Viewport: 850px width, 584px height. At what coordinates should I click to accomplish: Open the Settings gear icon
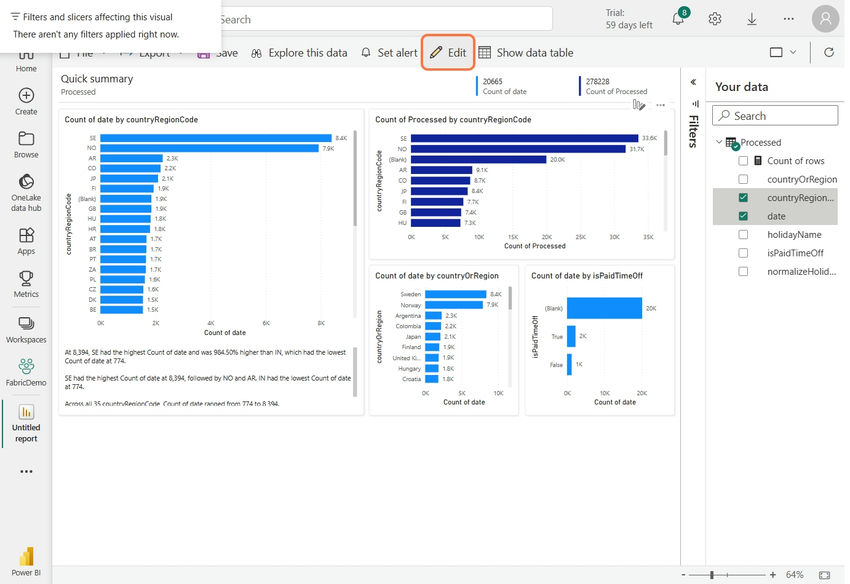pyautogui.click(x=714, y=19)
